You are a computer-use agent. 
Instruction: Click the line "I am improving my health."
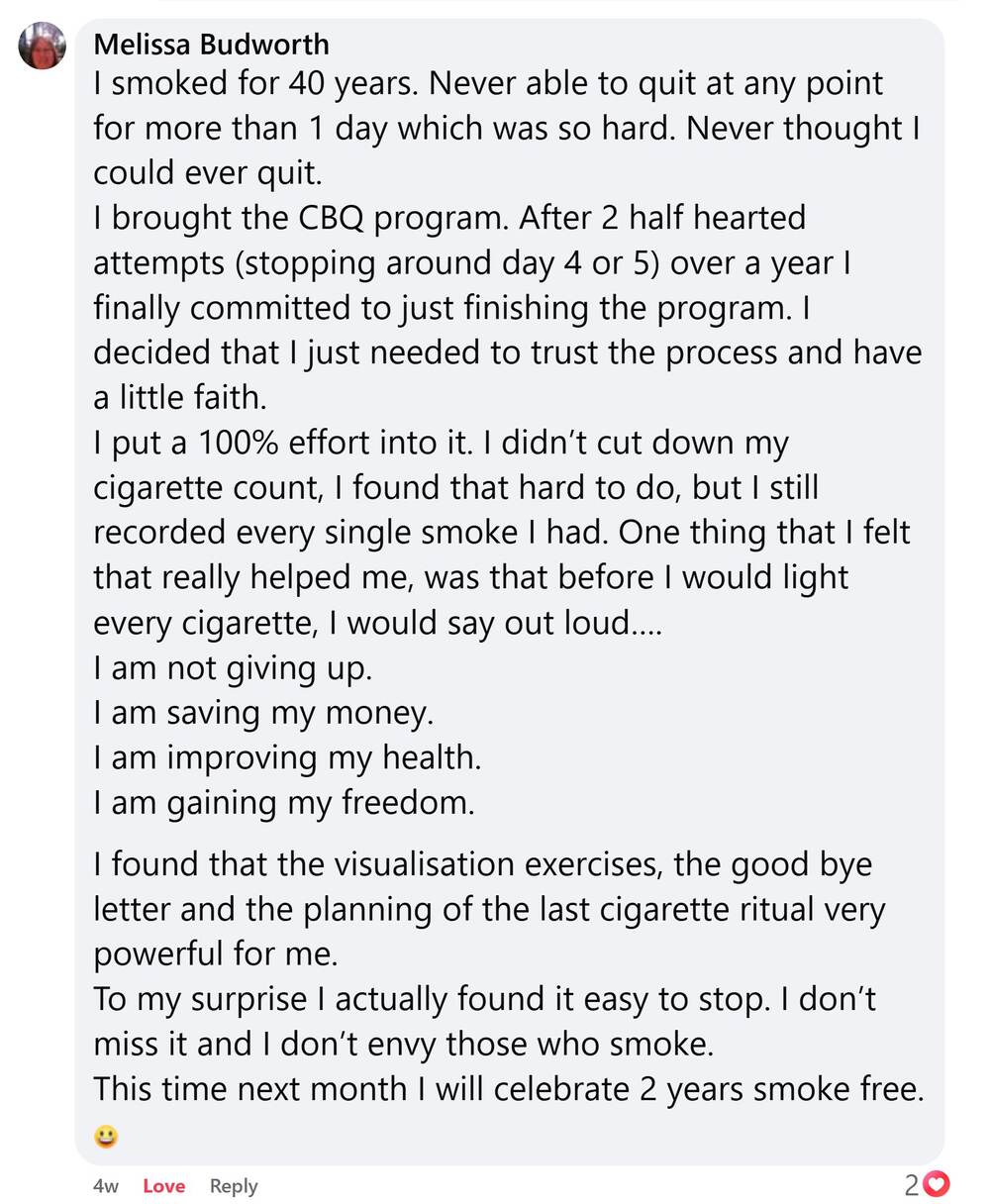pyautogui.click(x=287, y=757)
